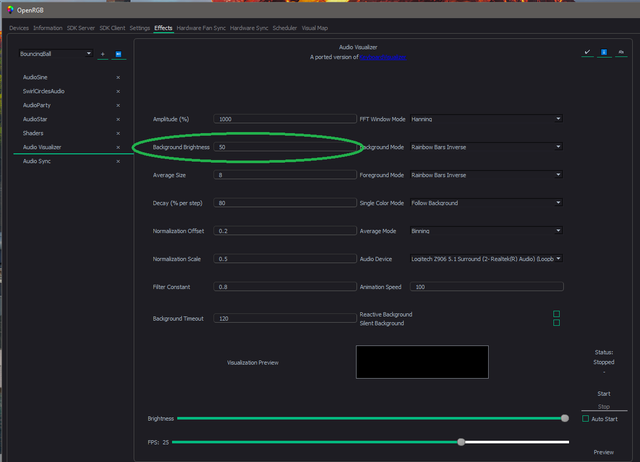Screen dimensions: 640x462
Task: Select the Audio Visualizer effect in the list
Action: (42, 147)
